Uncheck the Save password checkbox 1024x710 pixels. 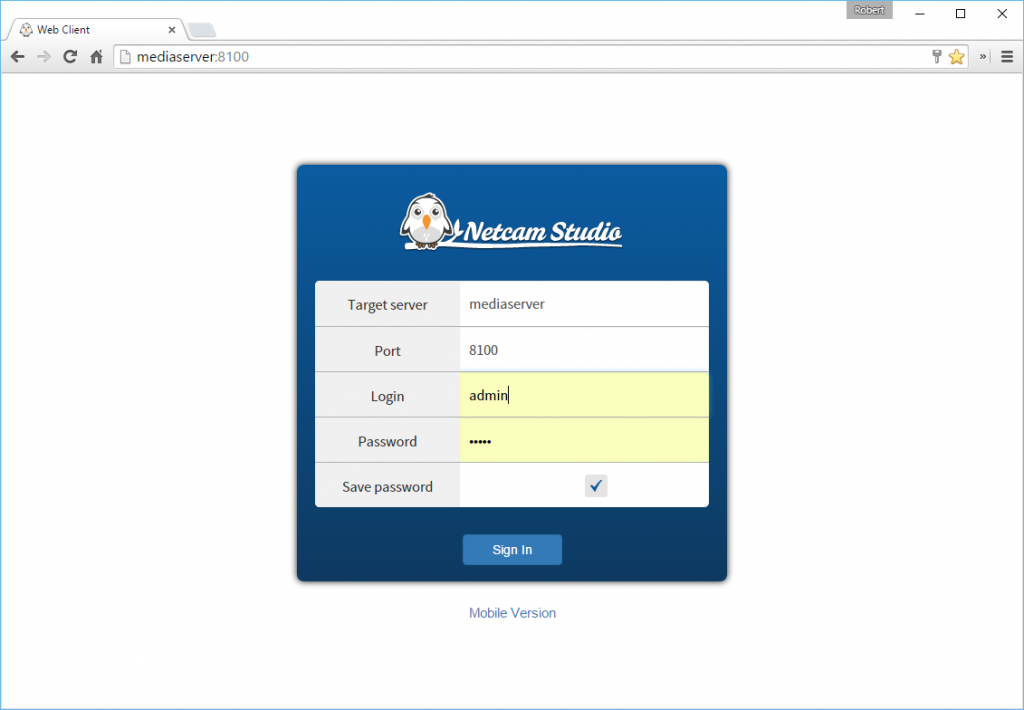coord(595,485)
